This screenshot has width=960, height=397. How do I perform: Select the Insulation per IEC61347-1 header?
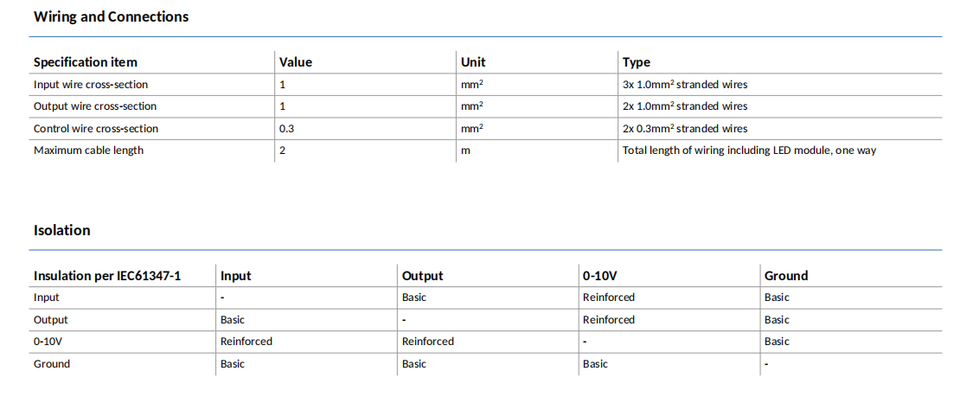107,276
